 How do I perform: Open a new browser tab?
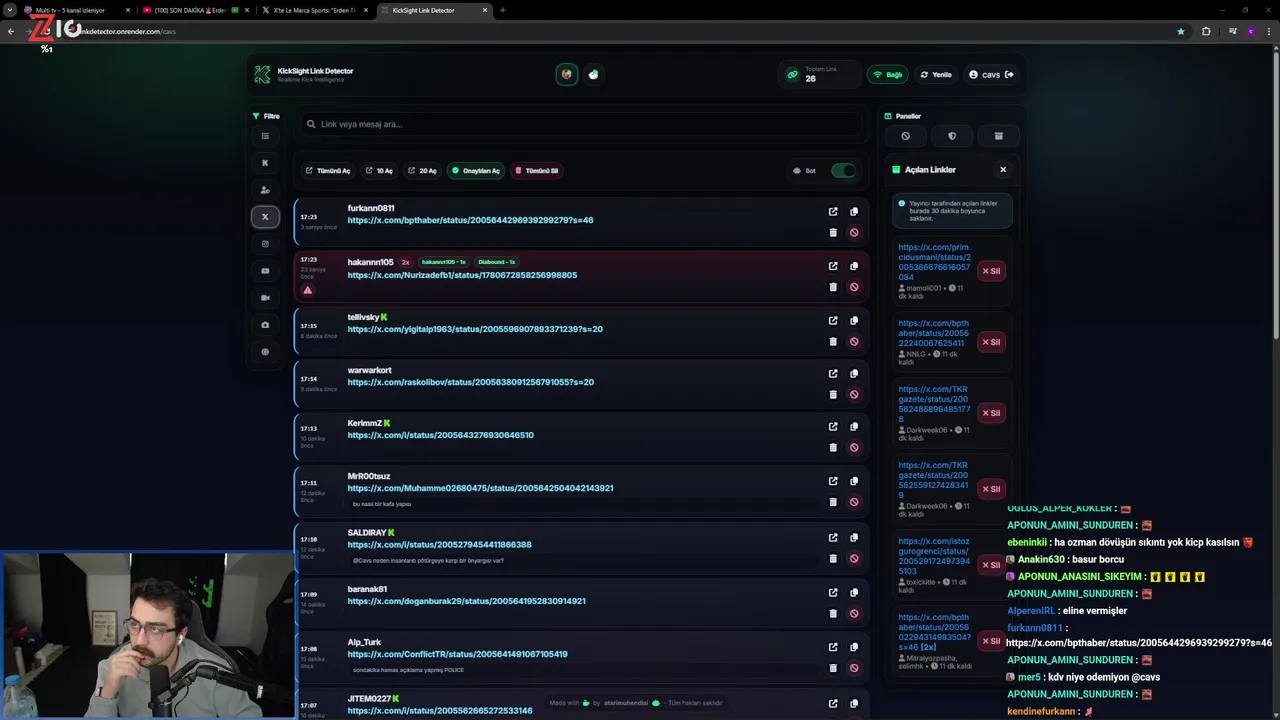pos(502,10)
